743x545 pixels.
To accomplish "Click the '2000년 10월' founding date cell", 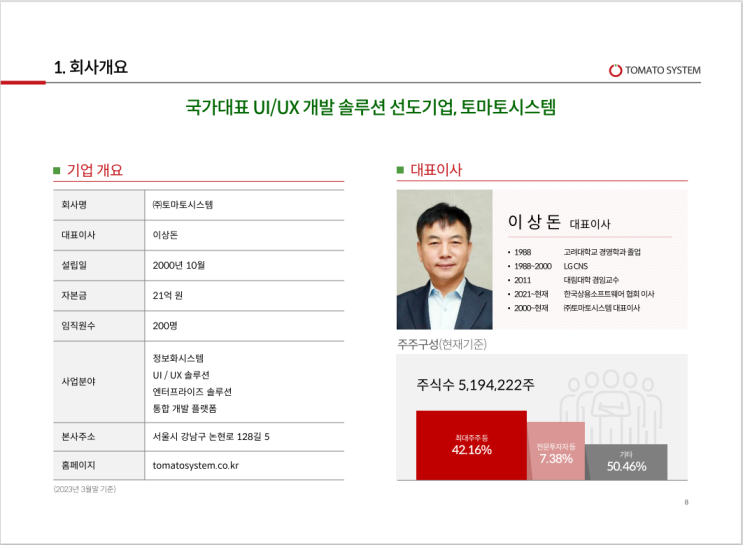I will point(244,265).
